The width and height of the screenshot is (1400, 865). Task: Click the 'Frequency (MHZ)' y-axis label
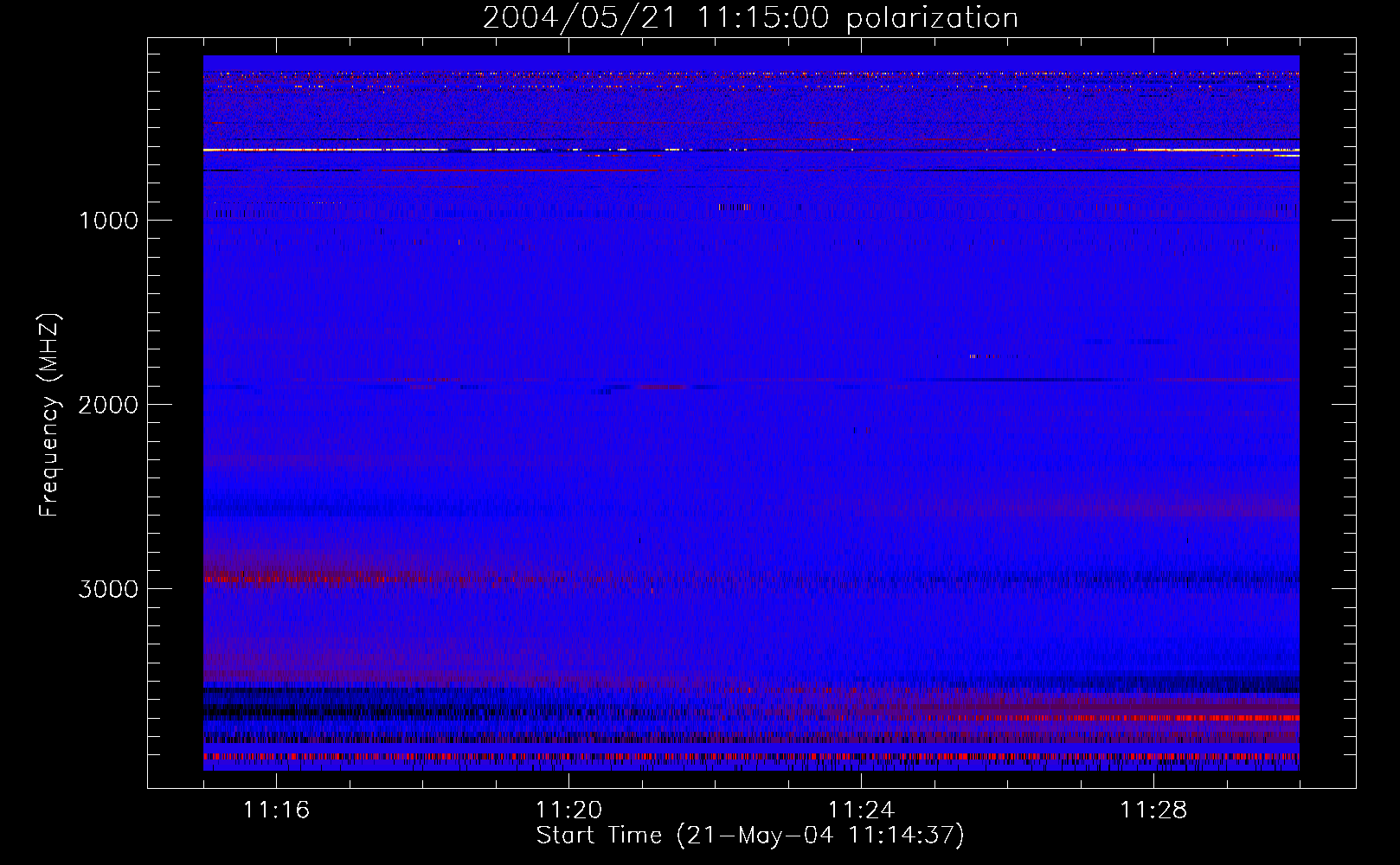(50, 415)
